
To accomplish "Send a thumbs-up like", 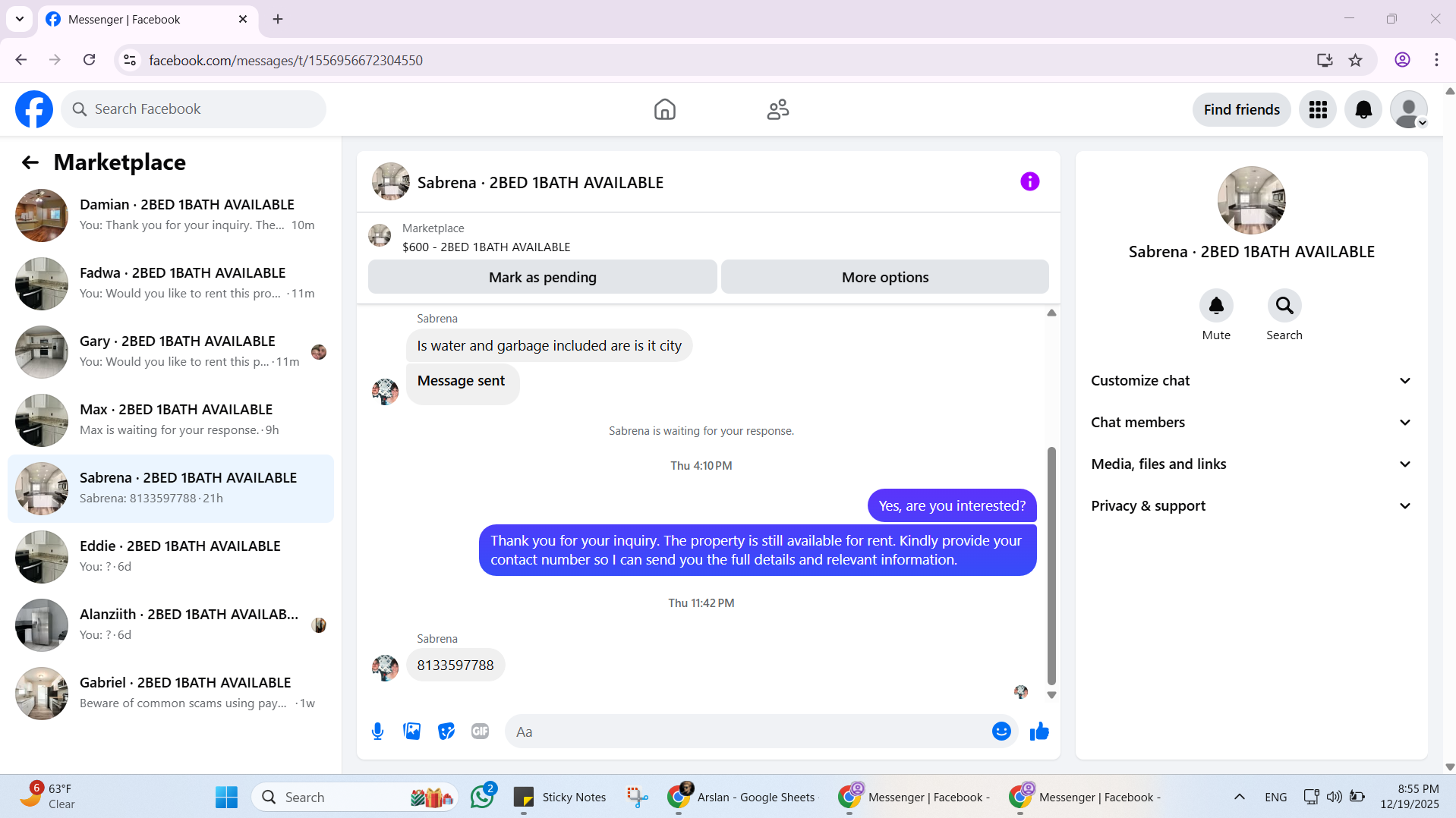I will tap(1039, 731).
